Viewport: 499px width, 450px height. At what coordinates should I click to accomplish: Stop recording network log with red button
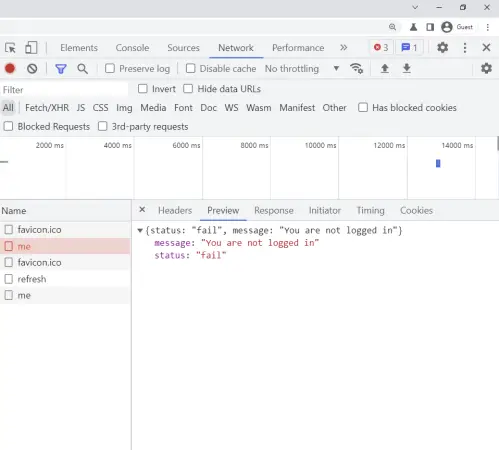click(x=10, y=69)
